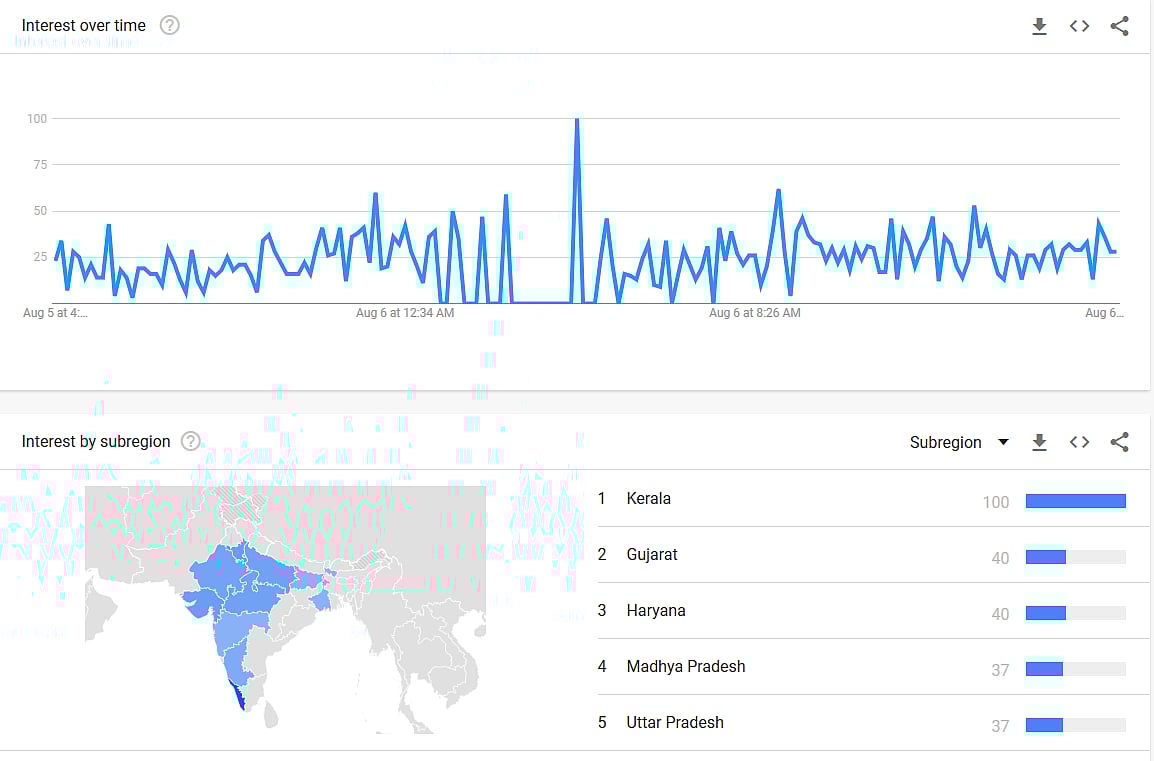Click Gujarat's interest bar showing 40
The height and width of the screenshot is (761, 1154).
click(x=1046, y=557)
